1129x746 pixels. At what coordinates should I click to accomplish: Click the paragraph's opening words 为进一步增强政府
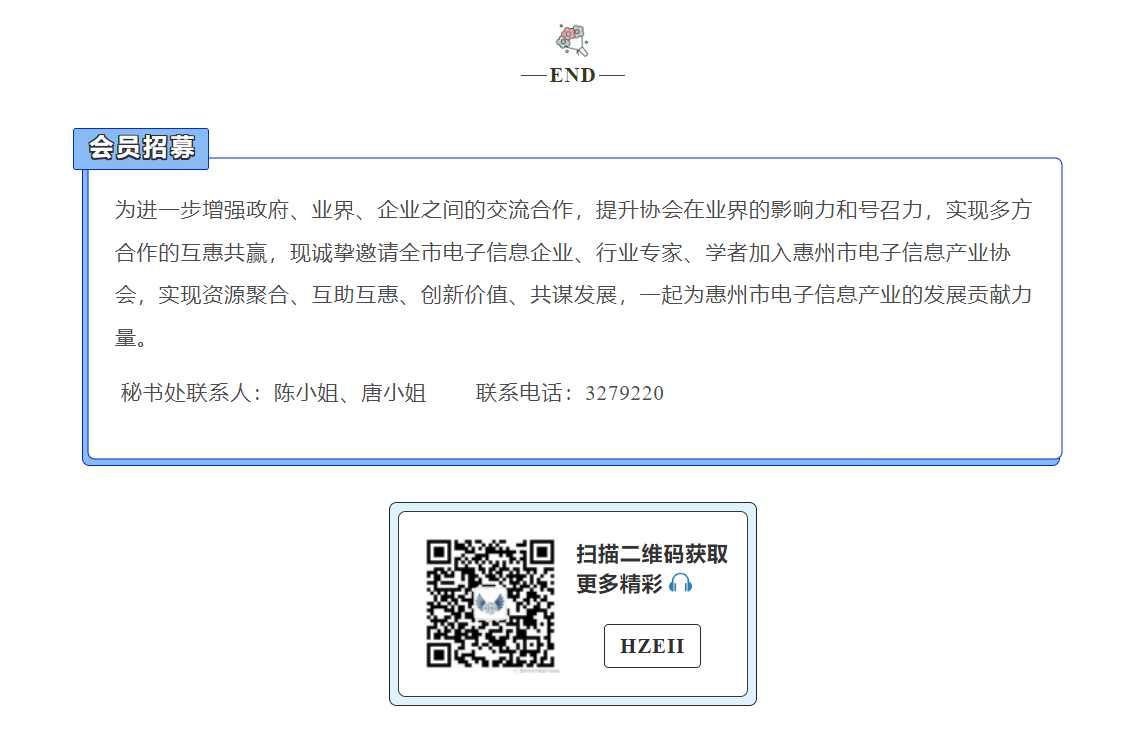point(201,210)
